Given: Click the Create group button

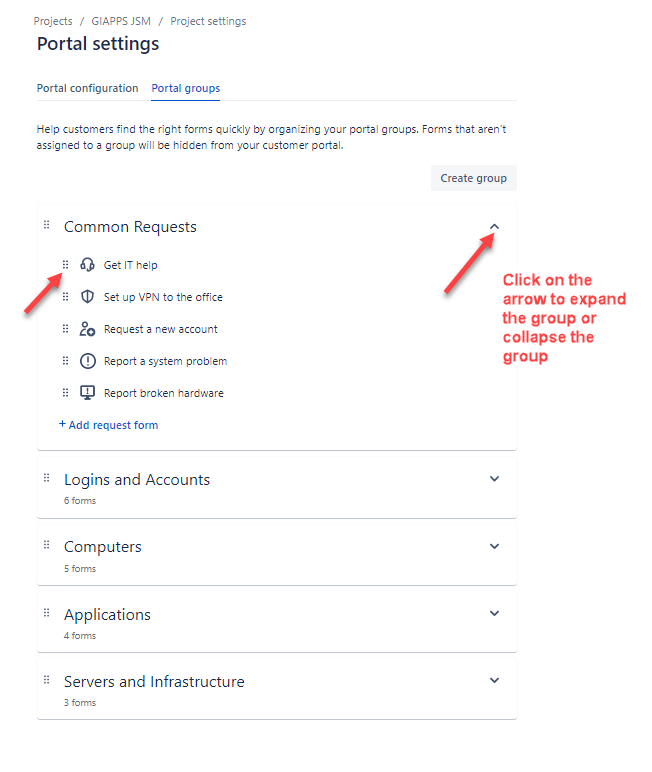Looking at the screenshot, I should pos(474,178).
